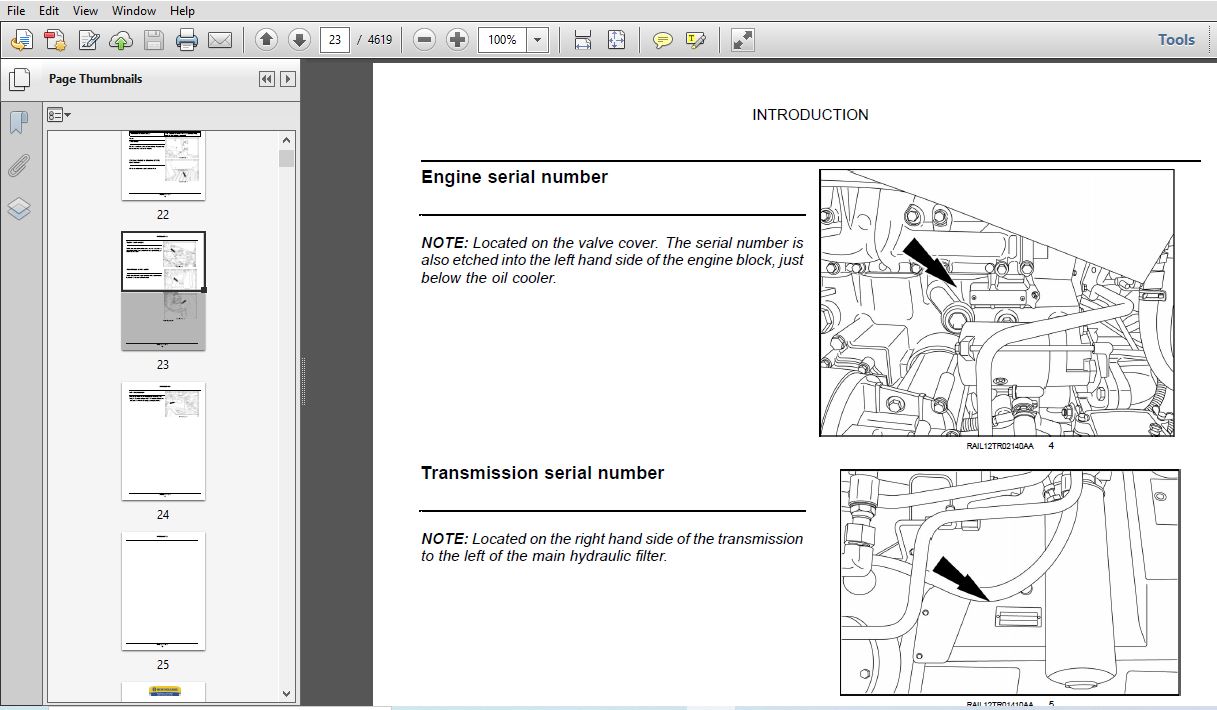Select page 25 thumbnail
1217x710 pixels.
click(x=163, y=590)
